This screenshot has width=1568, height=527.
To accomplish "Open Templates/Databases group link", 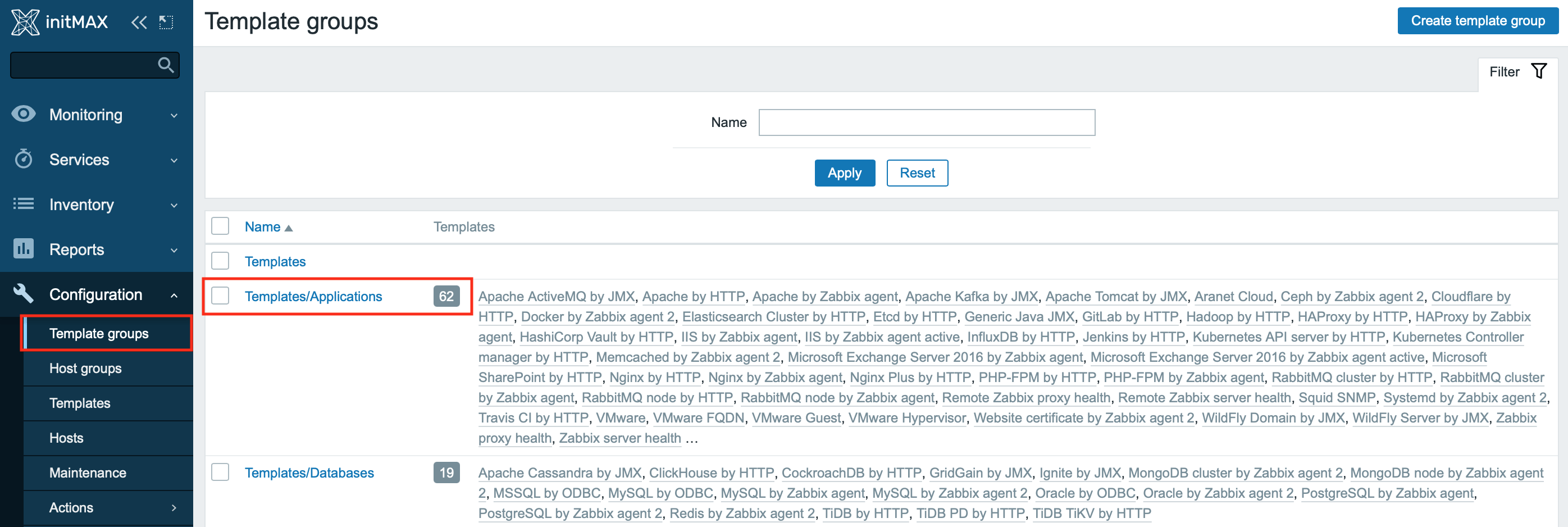I will click(309, 474).
